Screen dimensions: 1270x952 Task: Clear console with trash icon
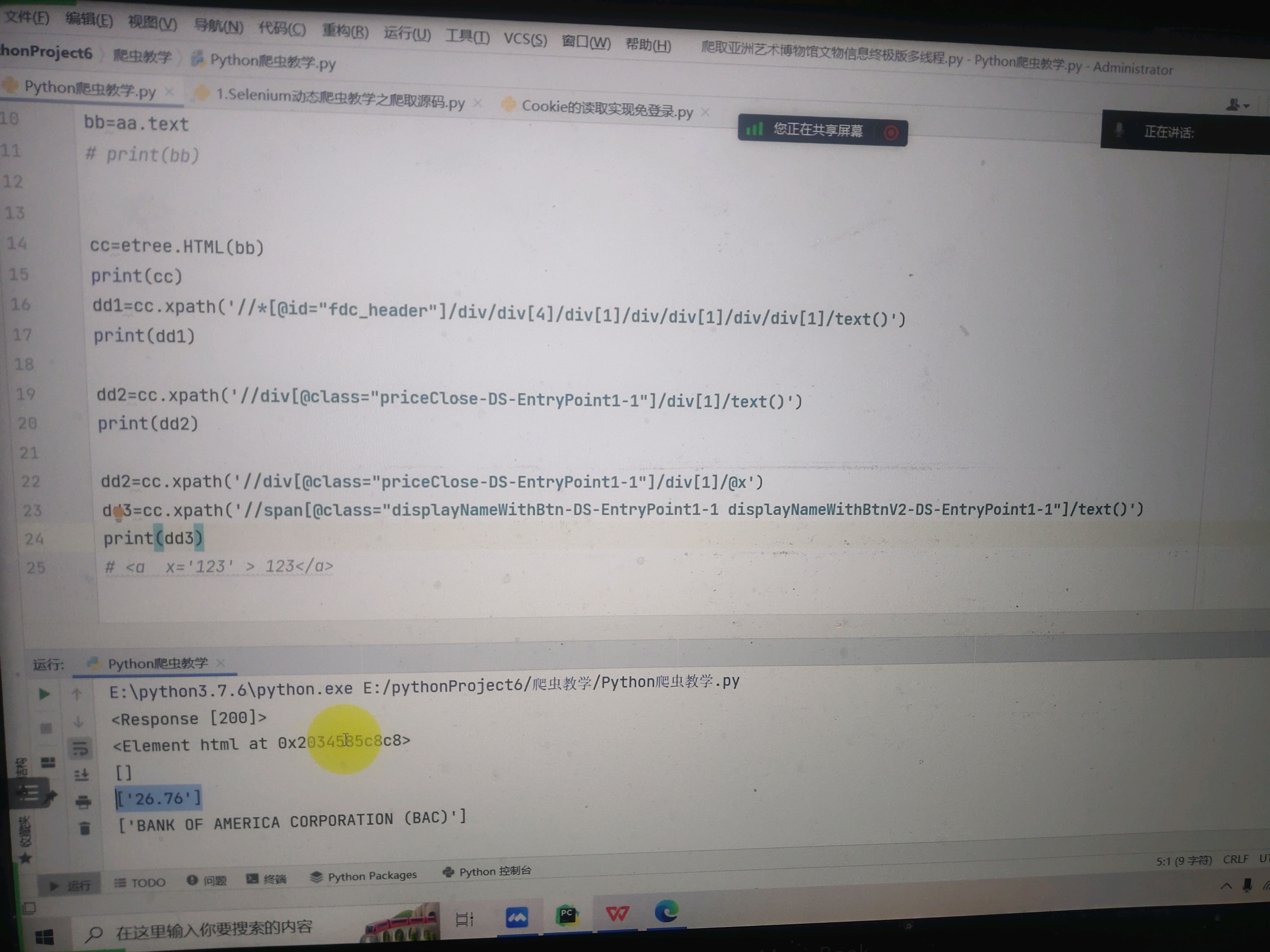84,828
